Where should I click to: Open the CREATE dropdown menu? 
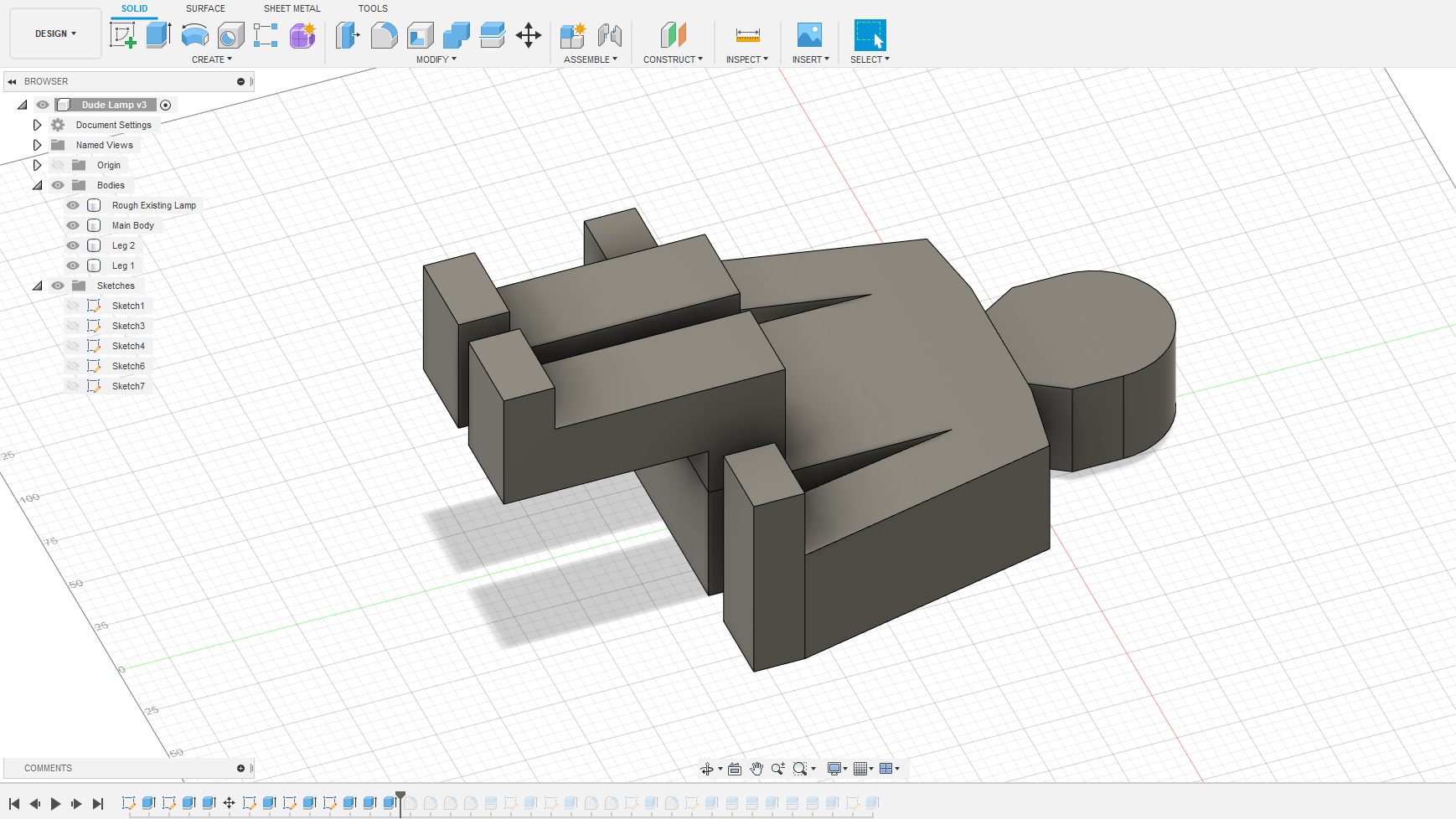click(x=212, y=59)
